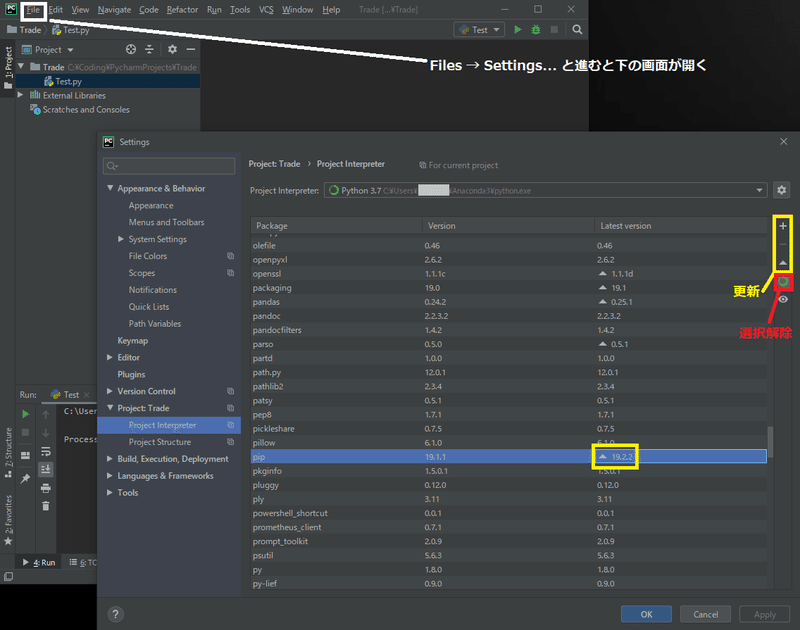The width and height of the screenshot is (800, 630).
Task: Click the settings search field
Action: tap(169, 166)
